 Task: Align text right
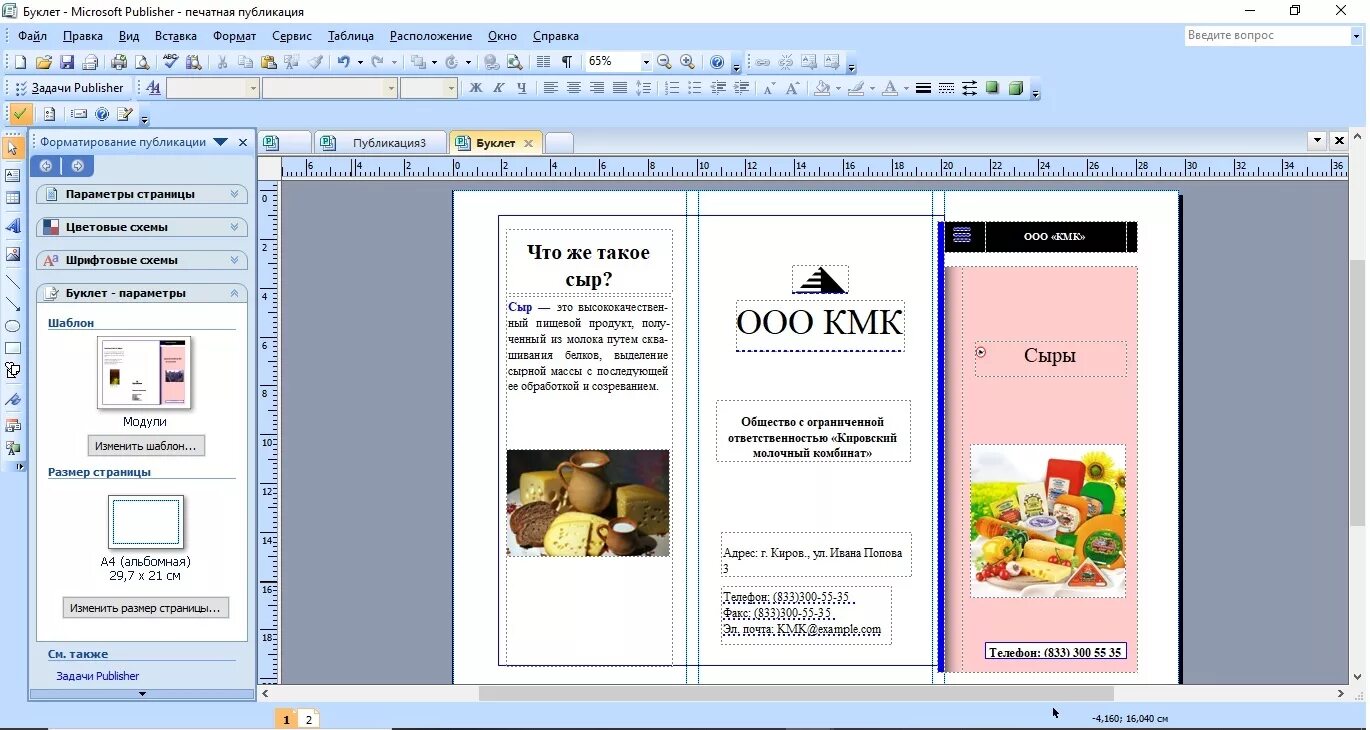(x=597, y=88)
